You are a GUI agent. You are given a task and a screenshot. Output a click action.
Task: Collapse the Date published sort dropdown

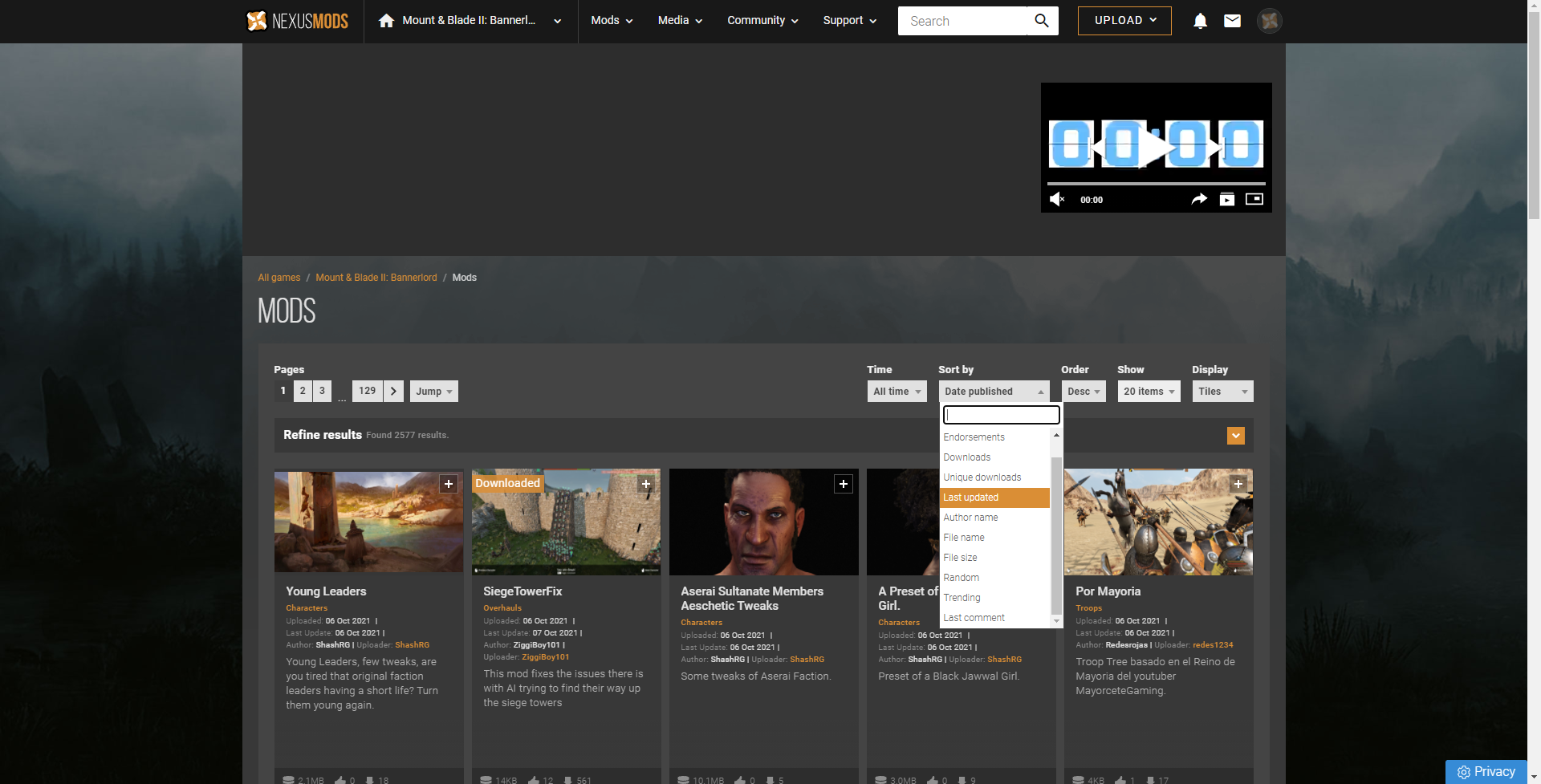994,391
